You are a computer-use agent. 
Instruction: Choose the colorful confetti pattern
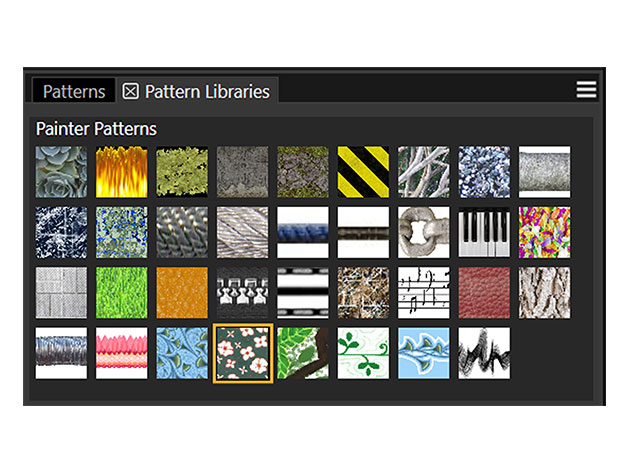[544, 232]
